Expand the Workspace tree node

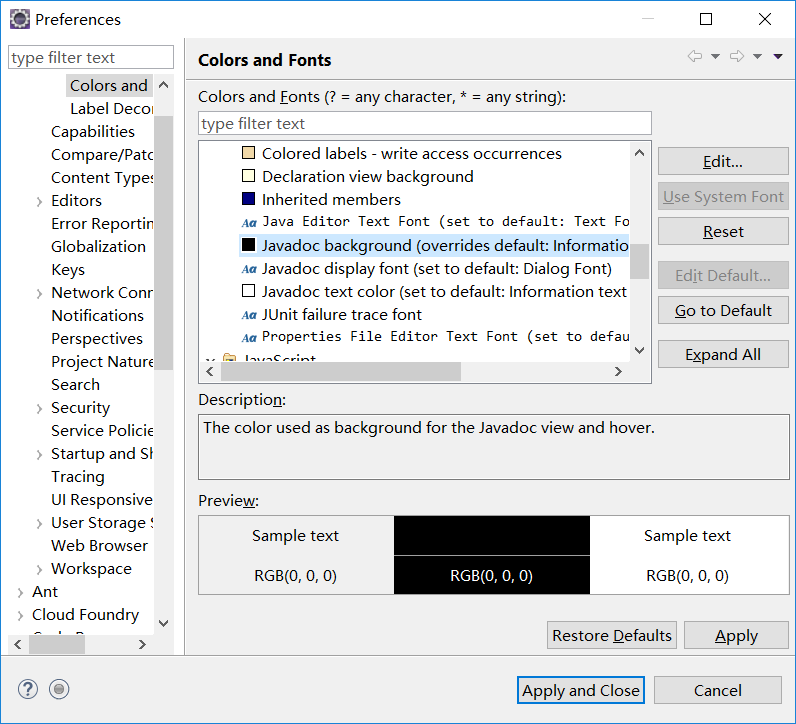coord(39,570)
